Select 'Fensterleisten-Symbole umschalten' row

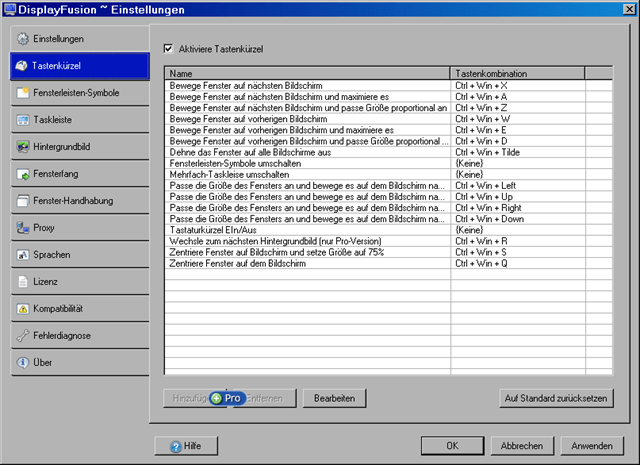389,163
